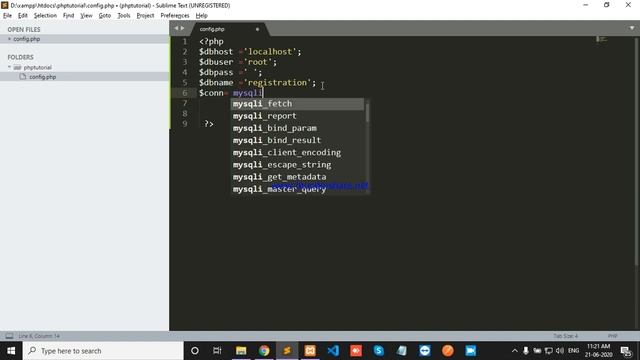Open Sublime Text from the taskbar
This screenshot has height=360, width=640.
pyautogui.click(x=287, y=351)
